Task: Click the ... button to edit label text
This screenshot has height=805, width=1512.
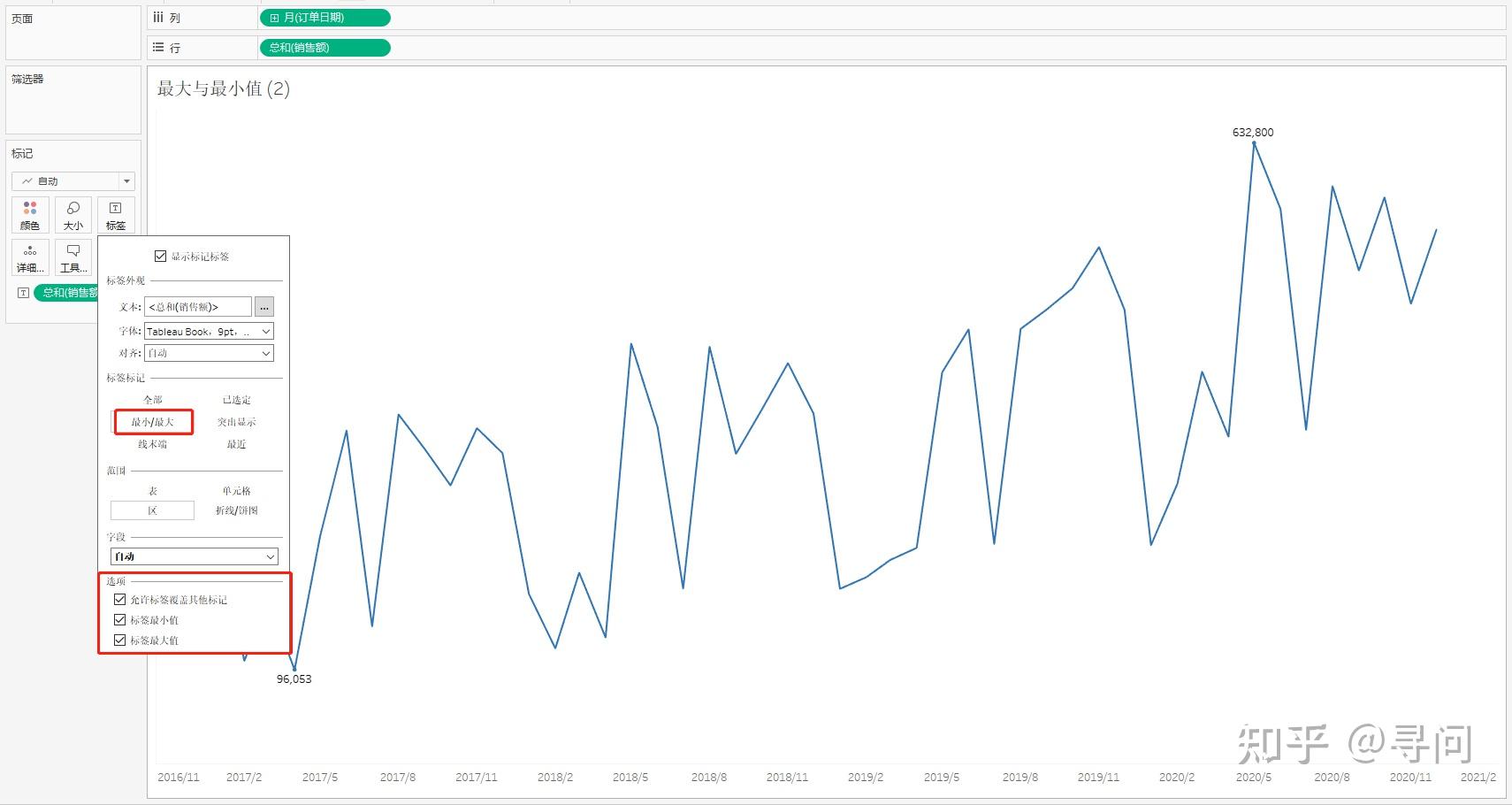Action: [264, 307]
